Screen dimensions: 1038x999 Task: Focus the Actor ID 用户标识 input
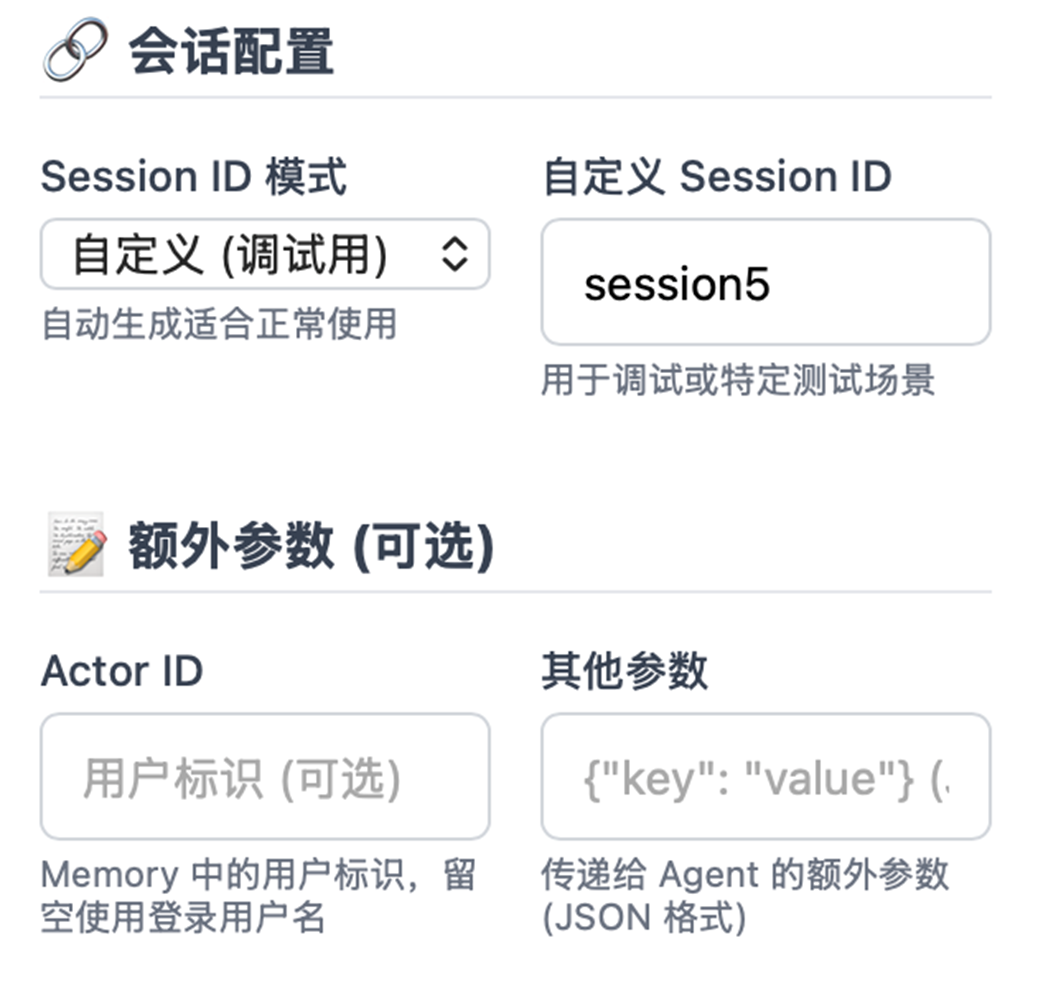(264, 776)
